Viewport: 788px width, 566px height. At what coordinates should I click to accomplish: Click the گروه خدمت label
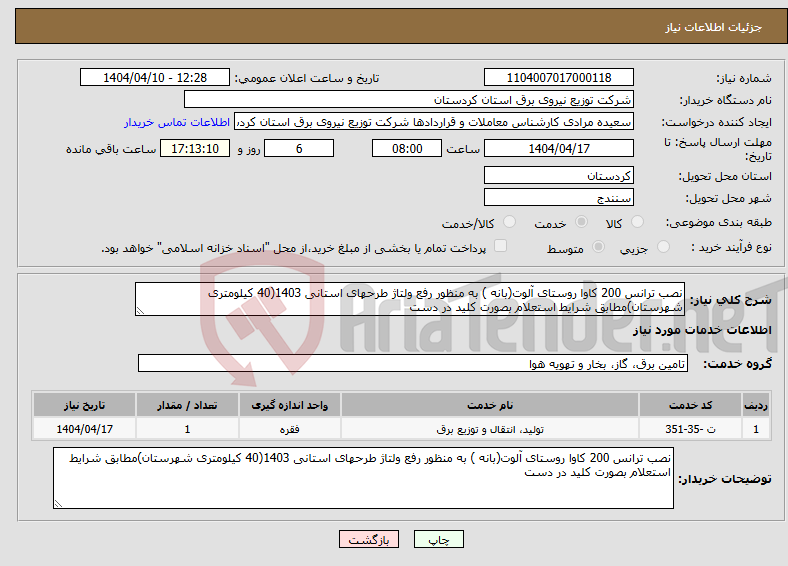(x=737, y=364)
